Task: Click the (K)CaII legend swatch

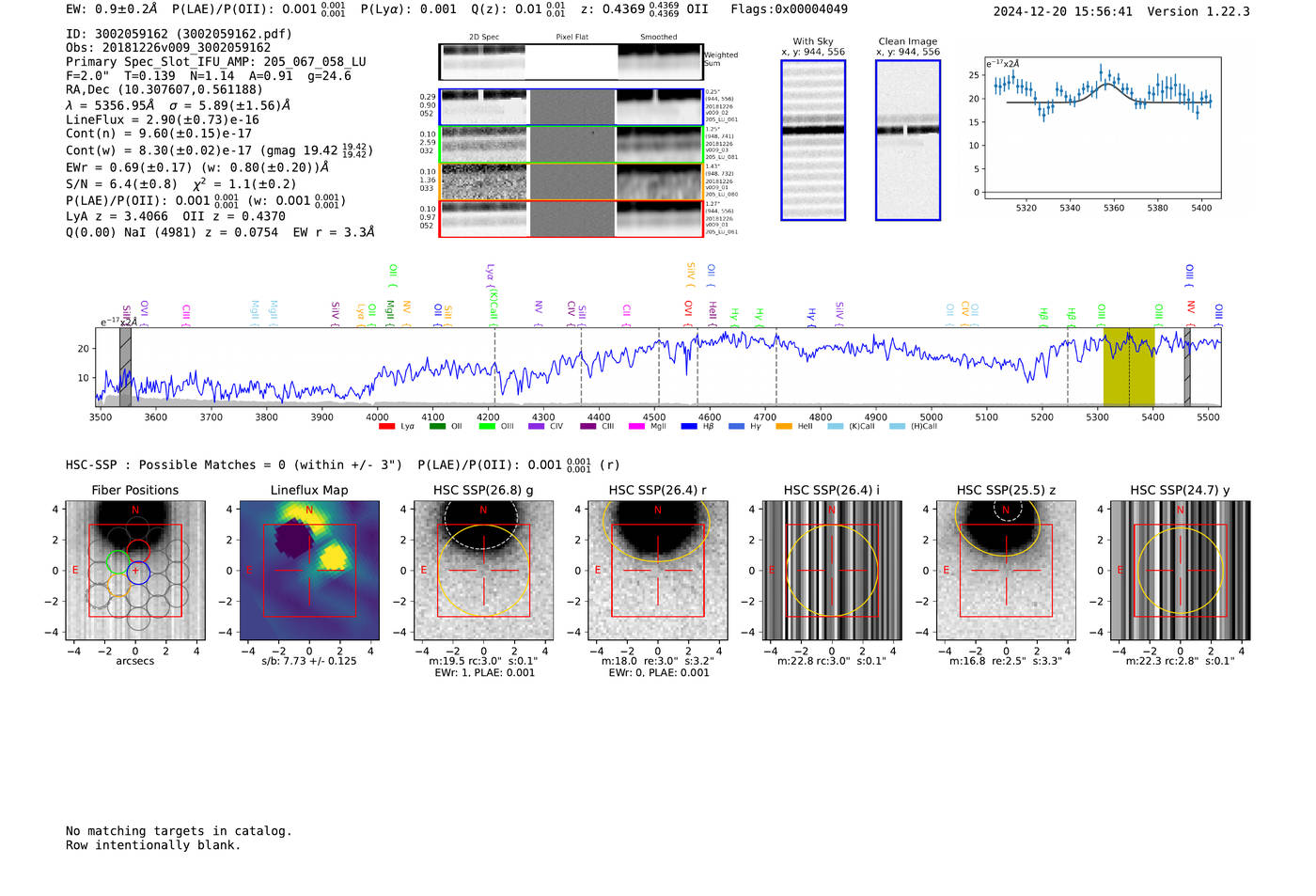Action: pos(836,427)
